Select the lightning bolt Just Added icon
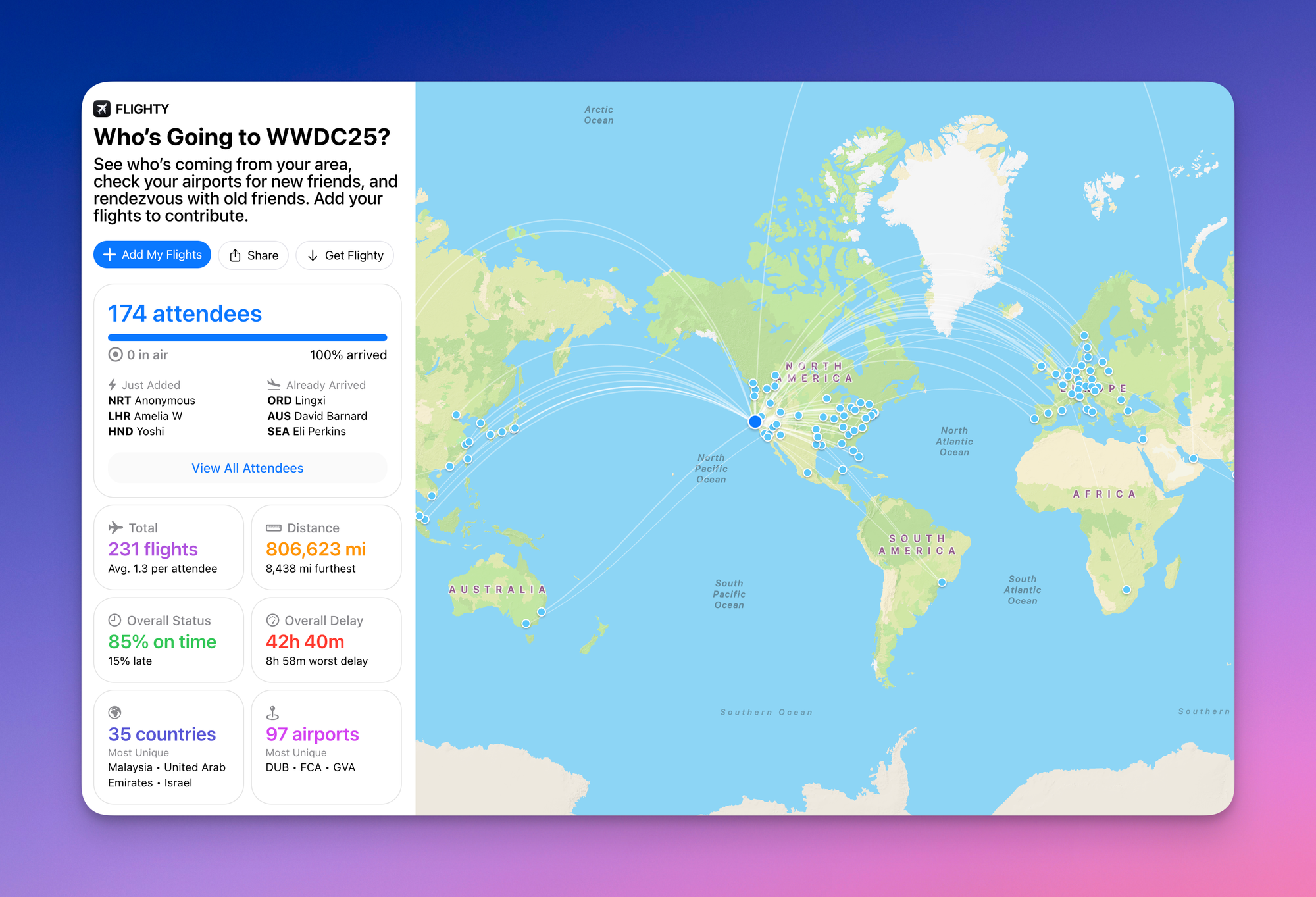 point(113,384)
